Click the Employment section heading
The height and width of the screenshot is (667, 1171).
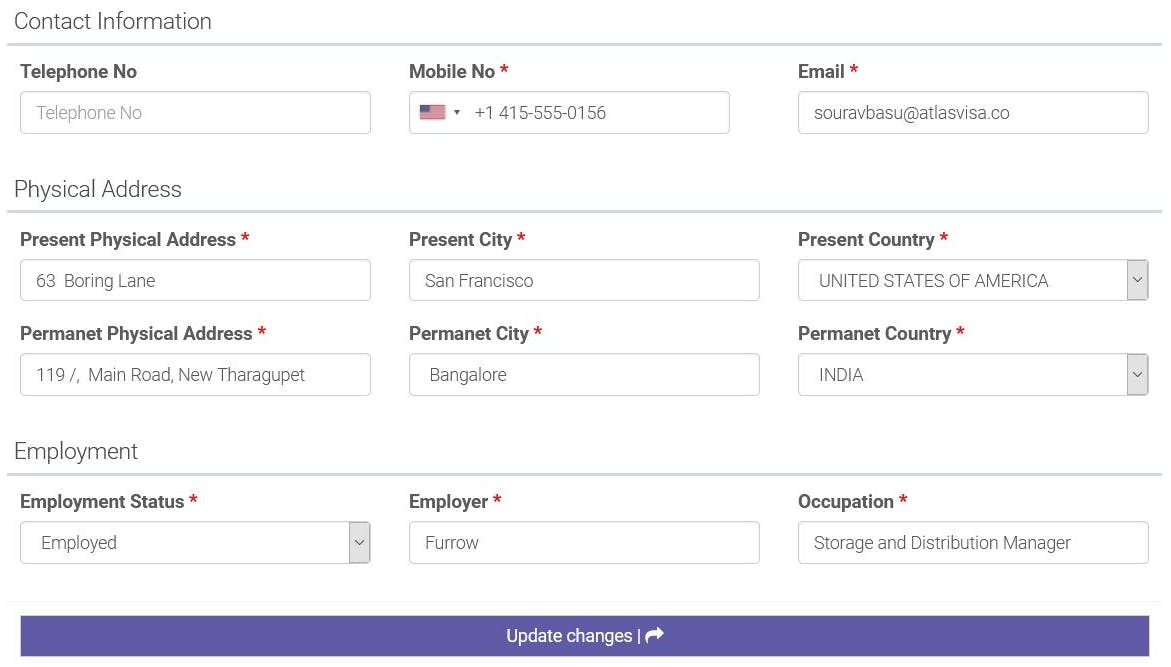[x=76, y=451]
